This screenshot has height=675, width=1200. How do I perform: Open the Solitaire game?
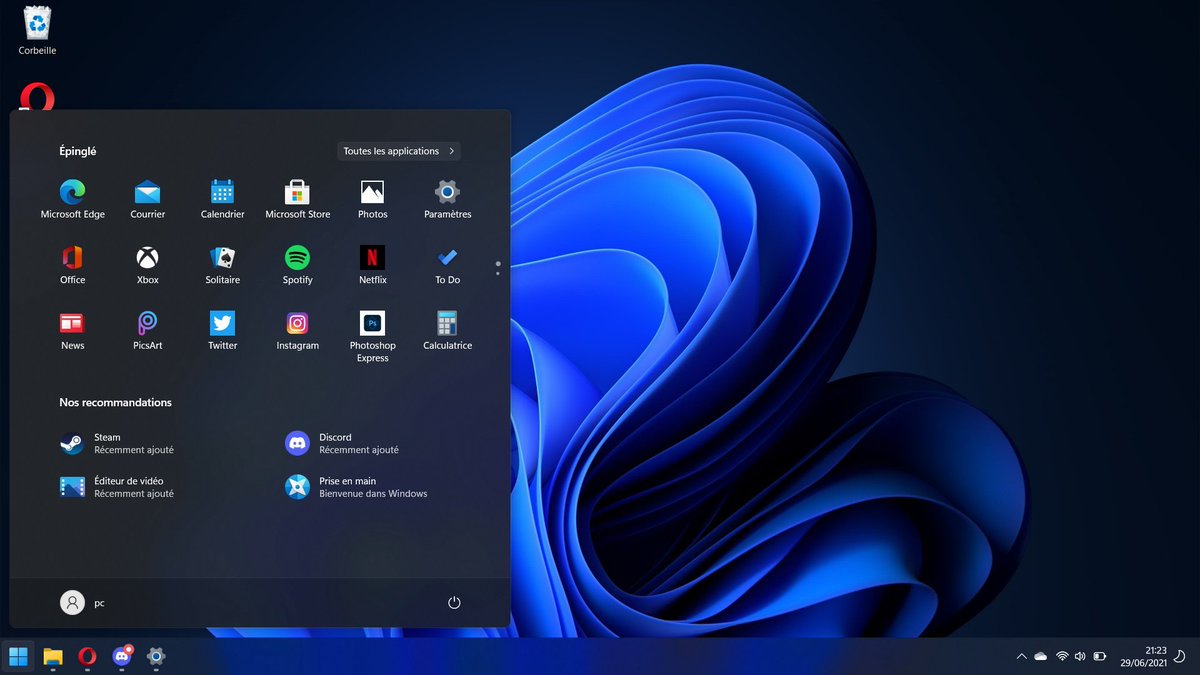coord(222,258)
